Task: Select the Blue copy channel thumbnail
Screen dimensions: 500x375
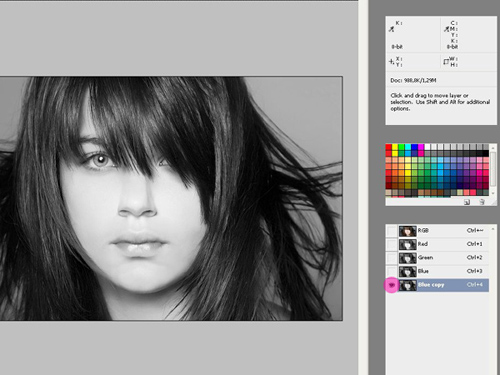Action: 408,285
